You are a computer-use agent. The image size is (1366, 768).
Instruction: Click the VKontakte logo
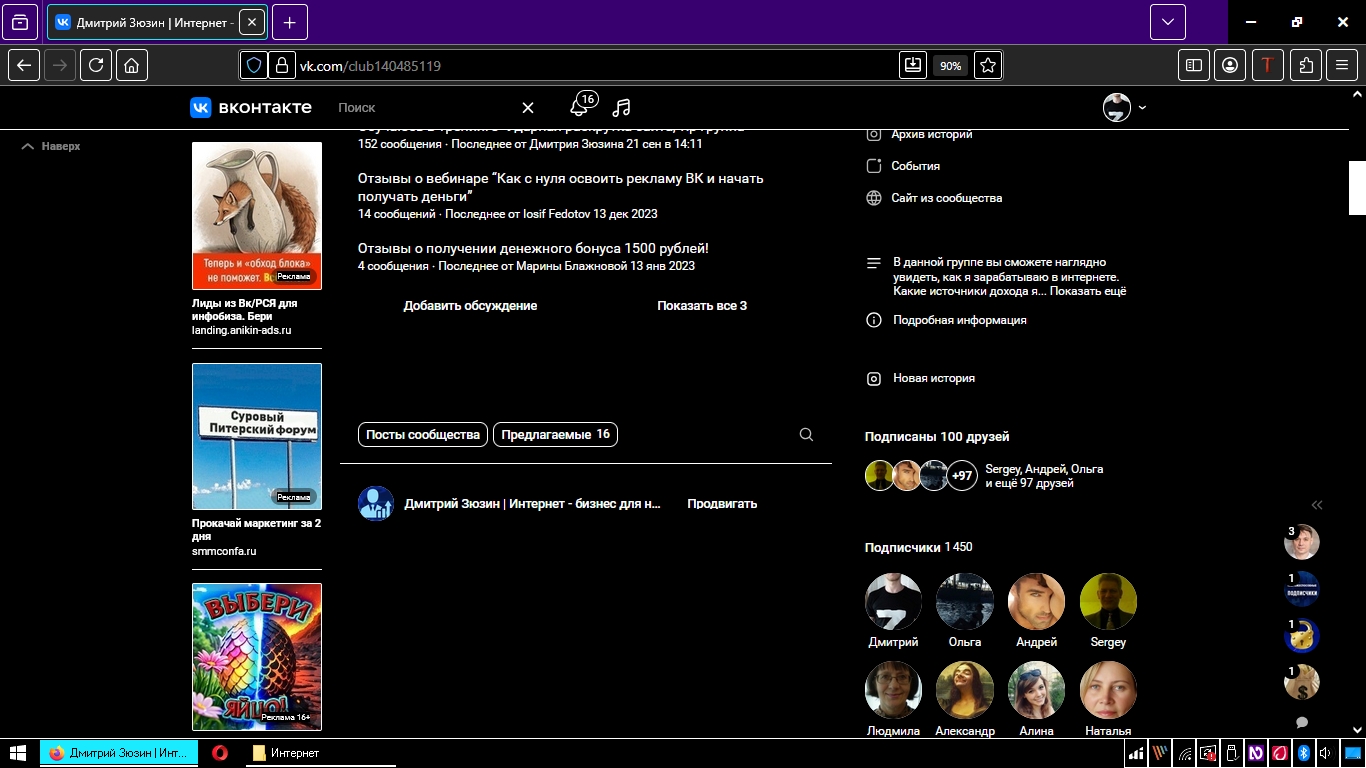(x=251, y=107)
